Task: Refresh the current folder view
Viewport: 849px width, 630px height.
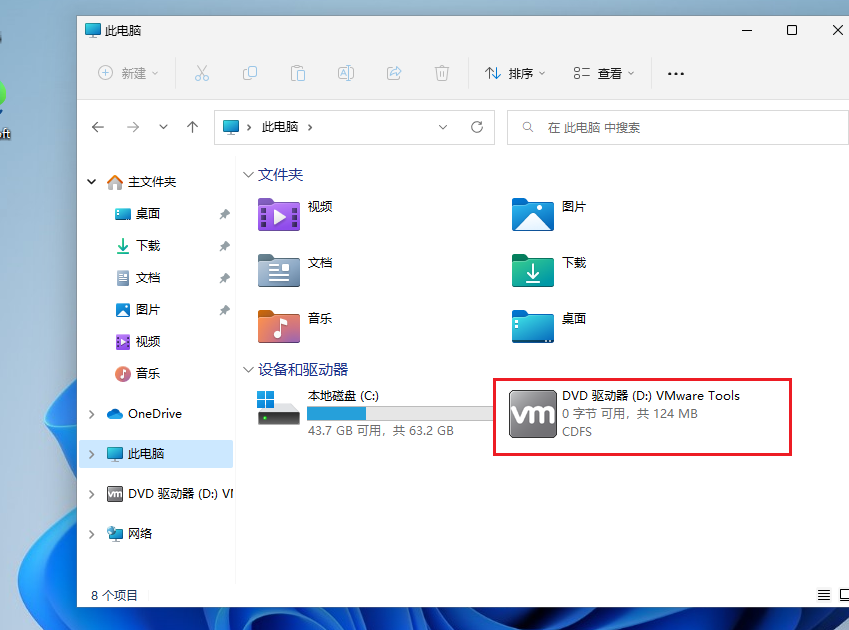Action: click(x=476, y=127)
